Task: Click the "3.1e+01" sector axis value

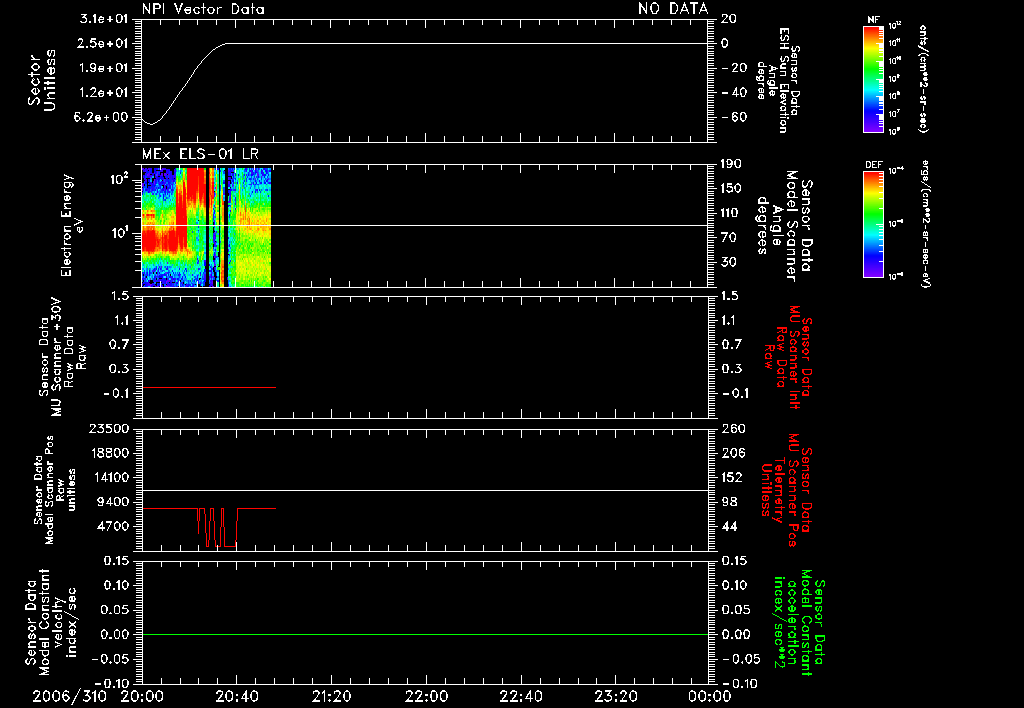Action: coord(103,19)
